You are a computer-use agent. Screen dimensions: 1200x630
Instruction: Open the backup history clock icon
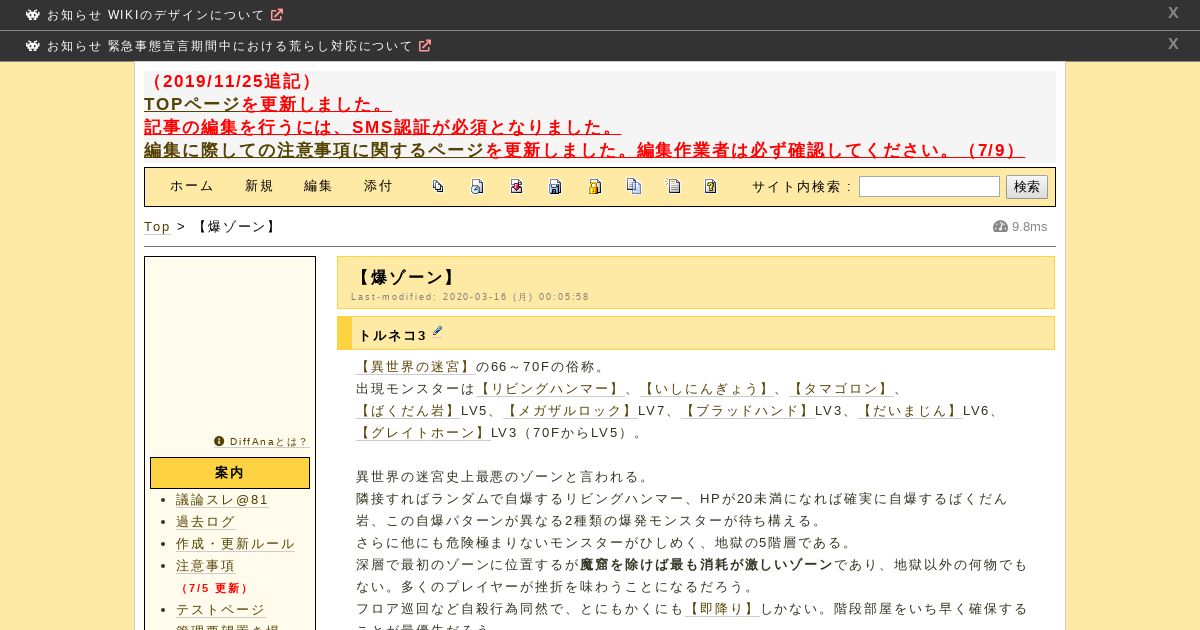pyautogui.click(x=477, y=186)
